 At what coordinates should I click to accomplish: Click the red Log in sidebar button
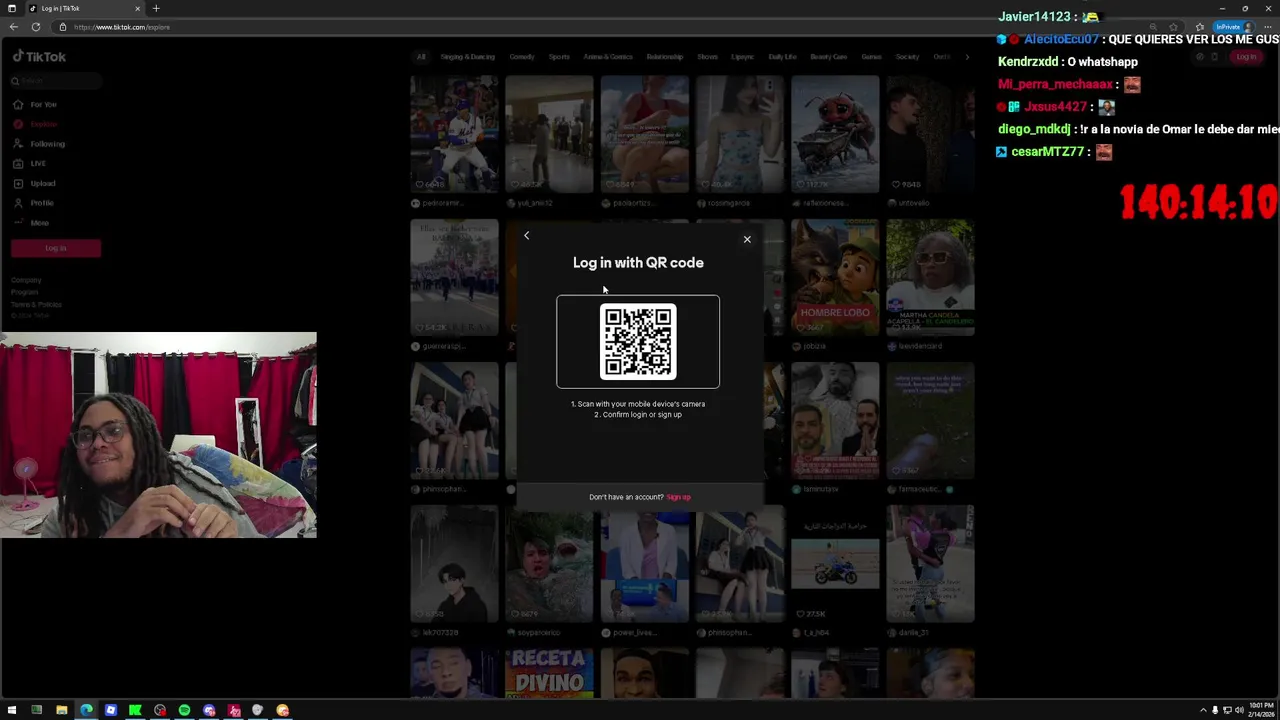coord(56,248)
